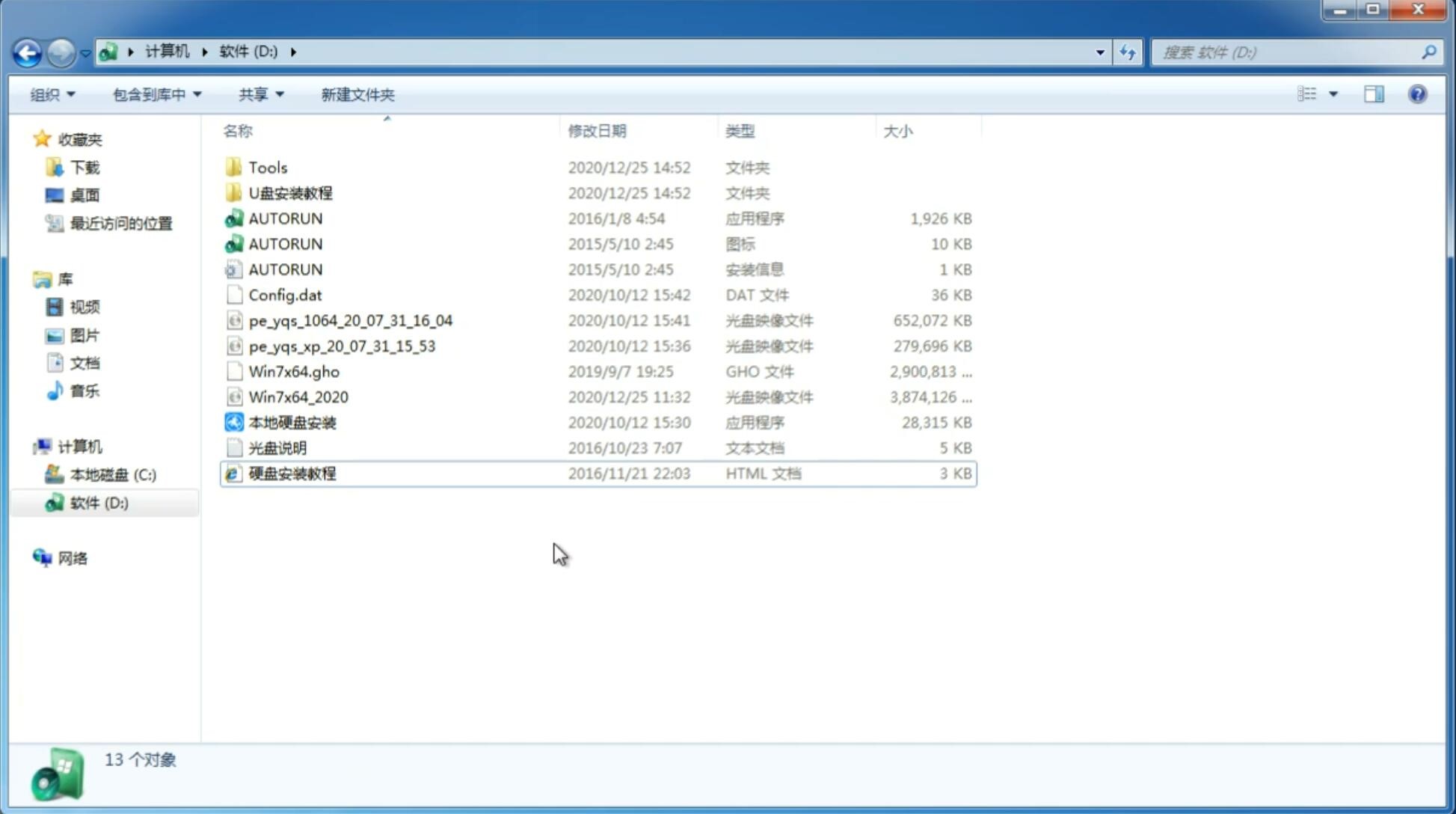Open pe_yqs_1064 disc image file

pyautogui.click(x=349, y=320)
